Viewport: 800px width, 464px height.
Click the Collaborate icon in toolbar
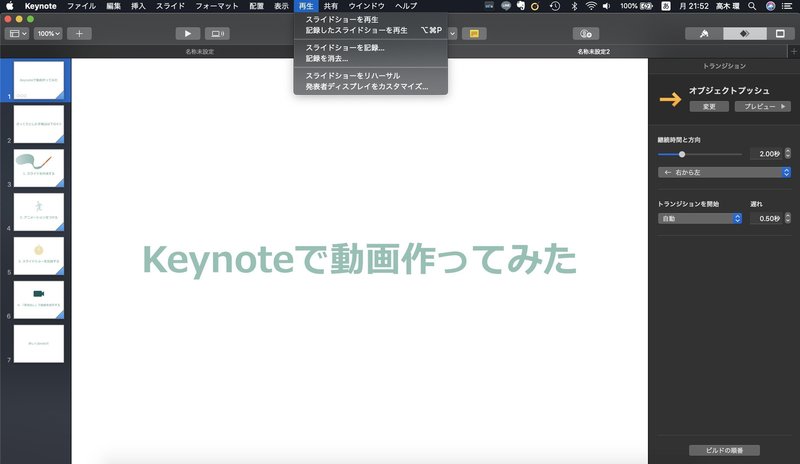586,34
